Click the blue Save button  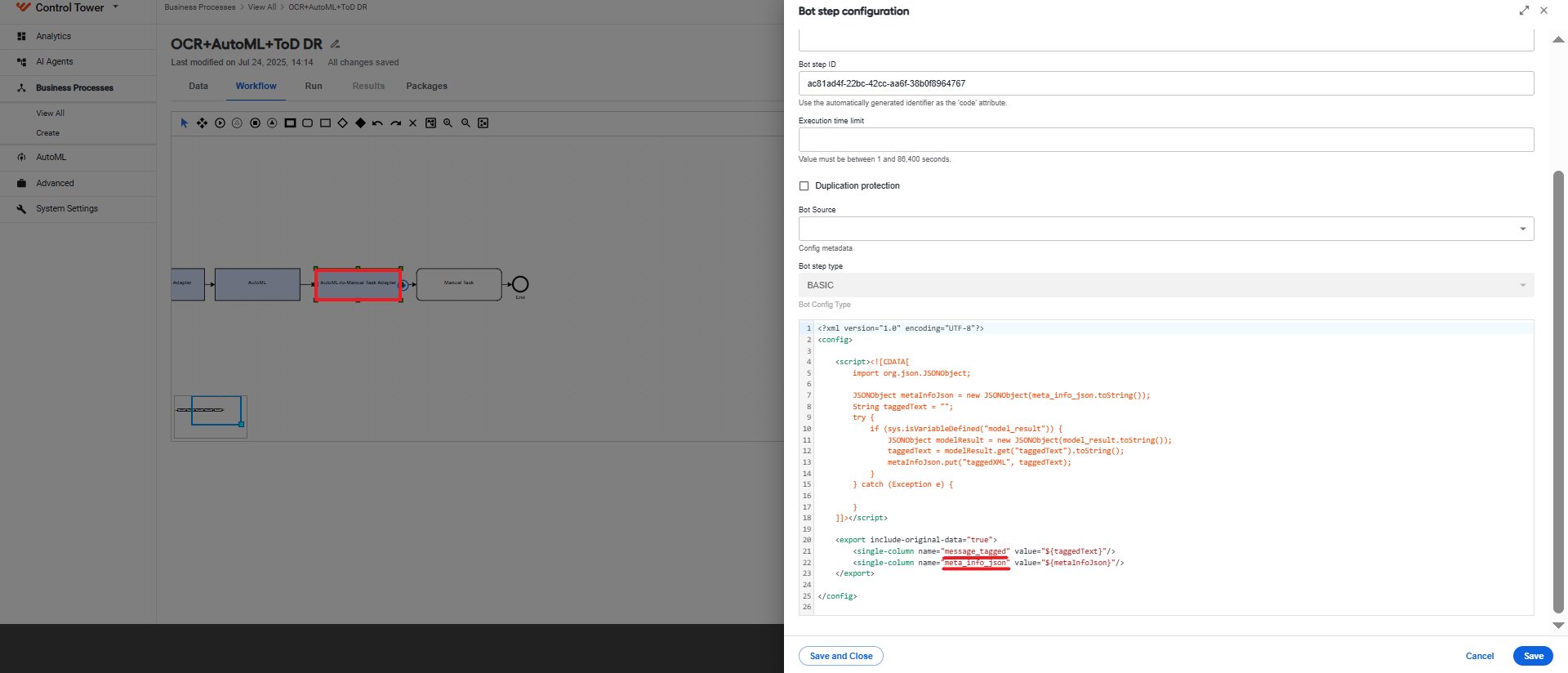(x=1533, y=656)
